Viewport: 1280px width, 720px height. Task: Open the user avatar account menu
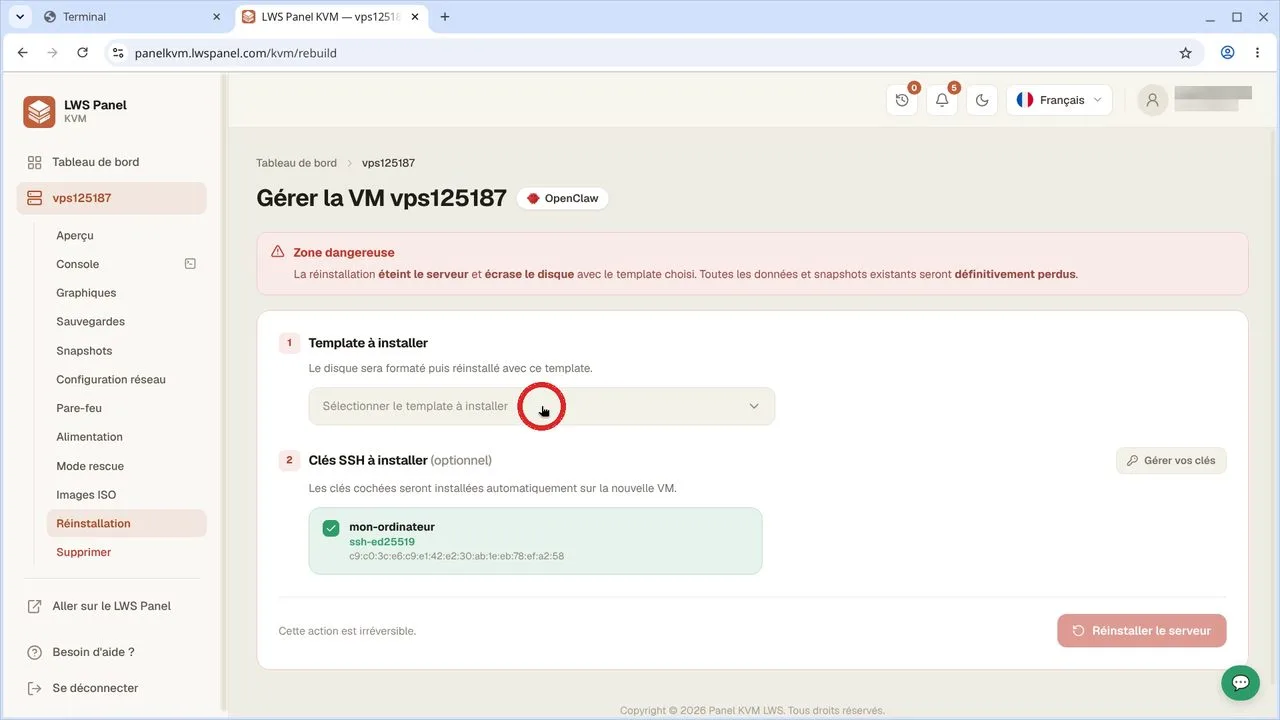tap(1153, 100)
